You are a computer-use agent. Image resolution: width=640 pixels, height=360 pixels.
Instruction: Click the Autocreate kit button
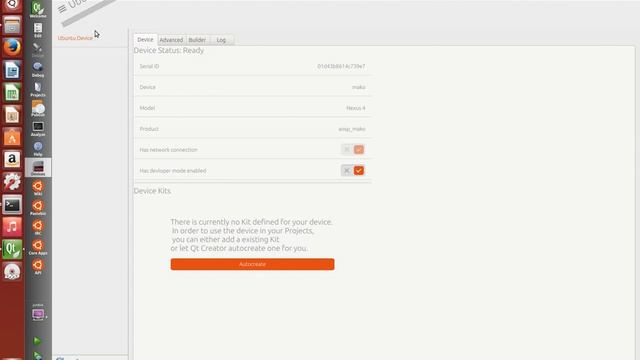point(252,264)
